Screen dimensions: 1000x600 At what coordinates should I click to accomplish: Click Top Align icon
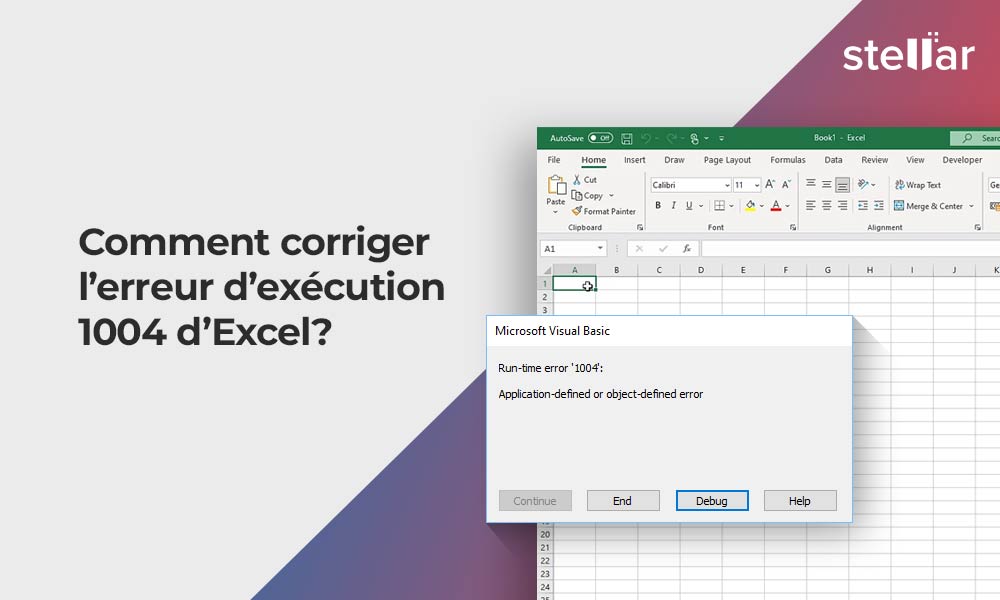[x=811, y=184]
